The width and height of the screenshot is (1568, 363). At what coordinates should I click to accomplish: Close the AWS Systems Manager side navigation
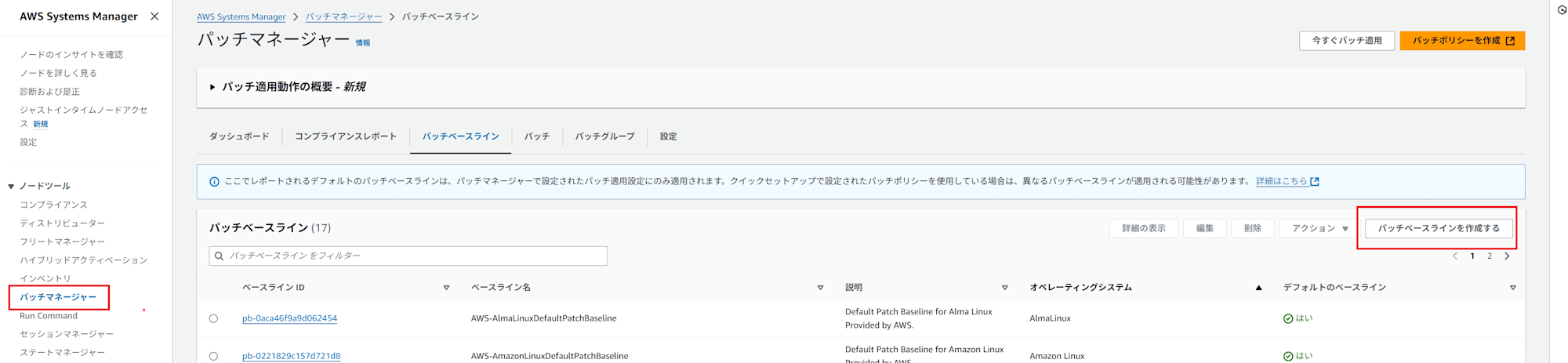pyautogui.click(x=154, y=16)
